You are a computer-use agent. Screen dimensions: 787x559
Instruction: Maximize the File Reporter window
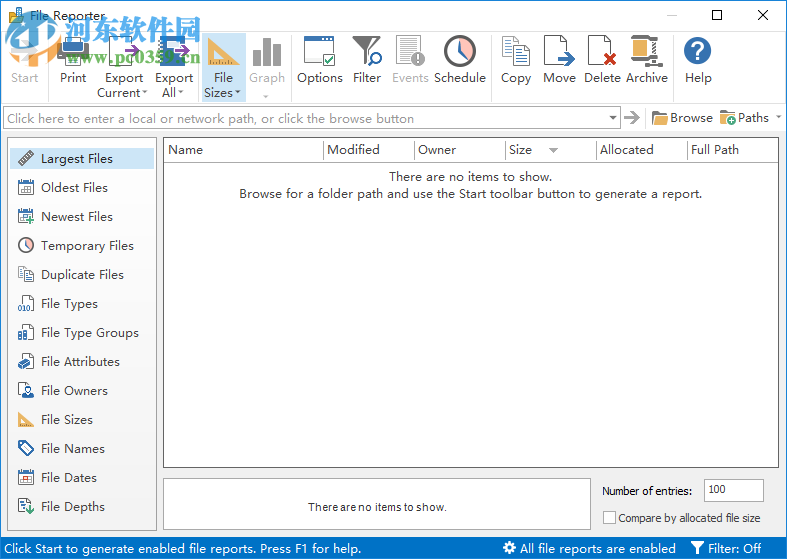point(717,15)
